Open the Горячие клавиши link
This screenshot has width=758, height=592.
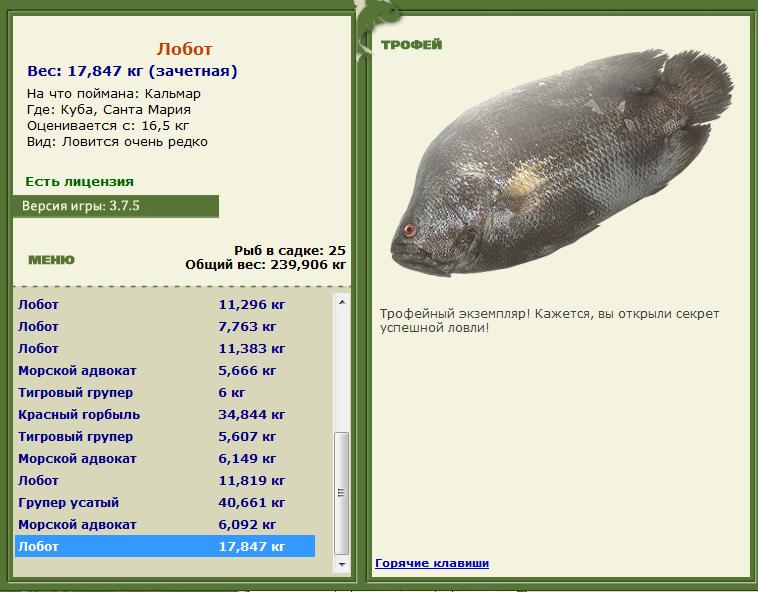(432, 563)
